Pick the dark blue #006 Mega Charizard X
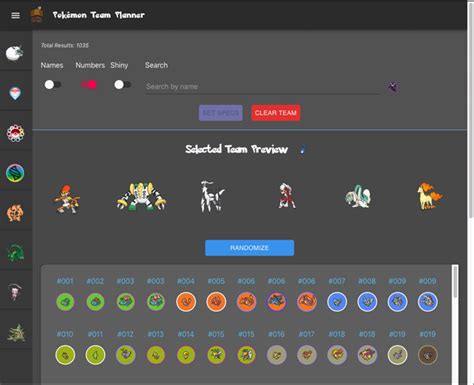The image size is (474, 385). coord(276,302)
